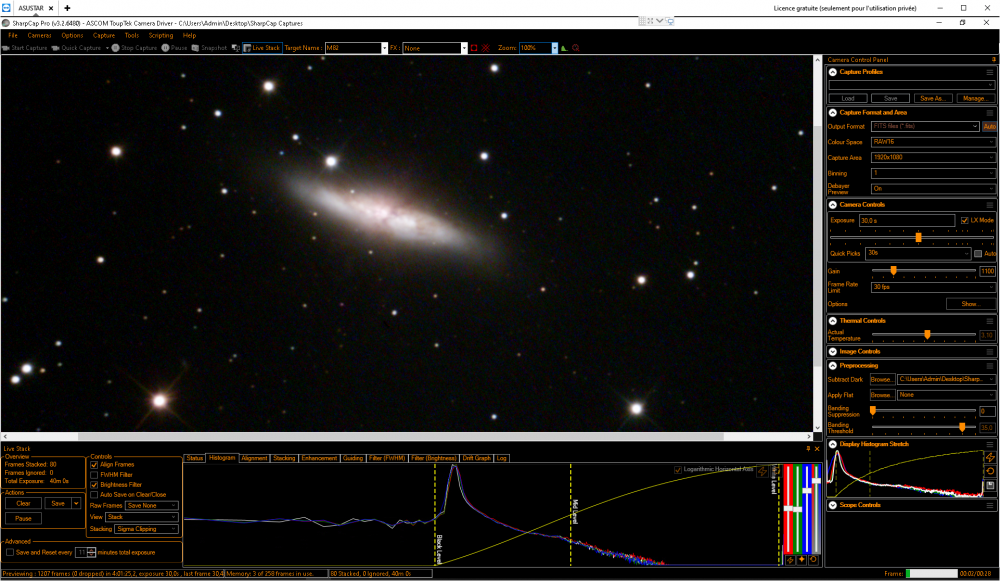Open the Stacking Sigma Clipping dropdown
The image size is (1000, 581).
pyautogui.click(x=146, y=529)
